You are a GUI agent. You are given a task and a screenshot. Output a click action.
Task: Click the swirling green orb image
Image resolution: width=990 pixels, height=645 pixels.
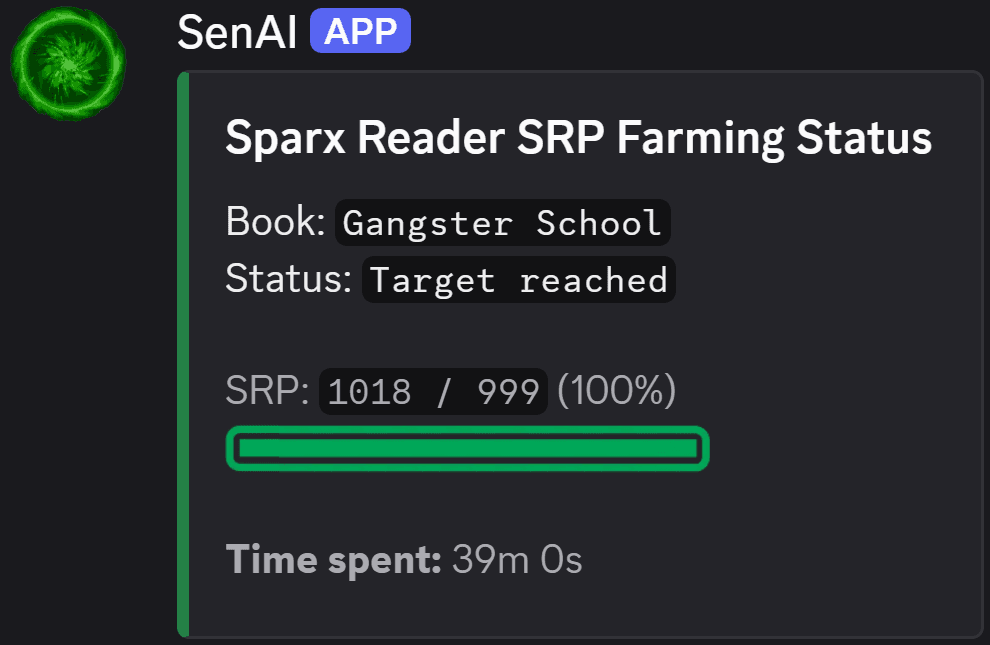click(66, 63)
